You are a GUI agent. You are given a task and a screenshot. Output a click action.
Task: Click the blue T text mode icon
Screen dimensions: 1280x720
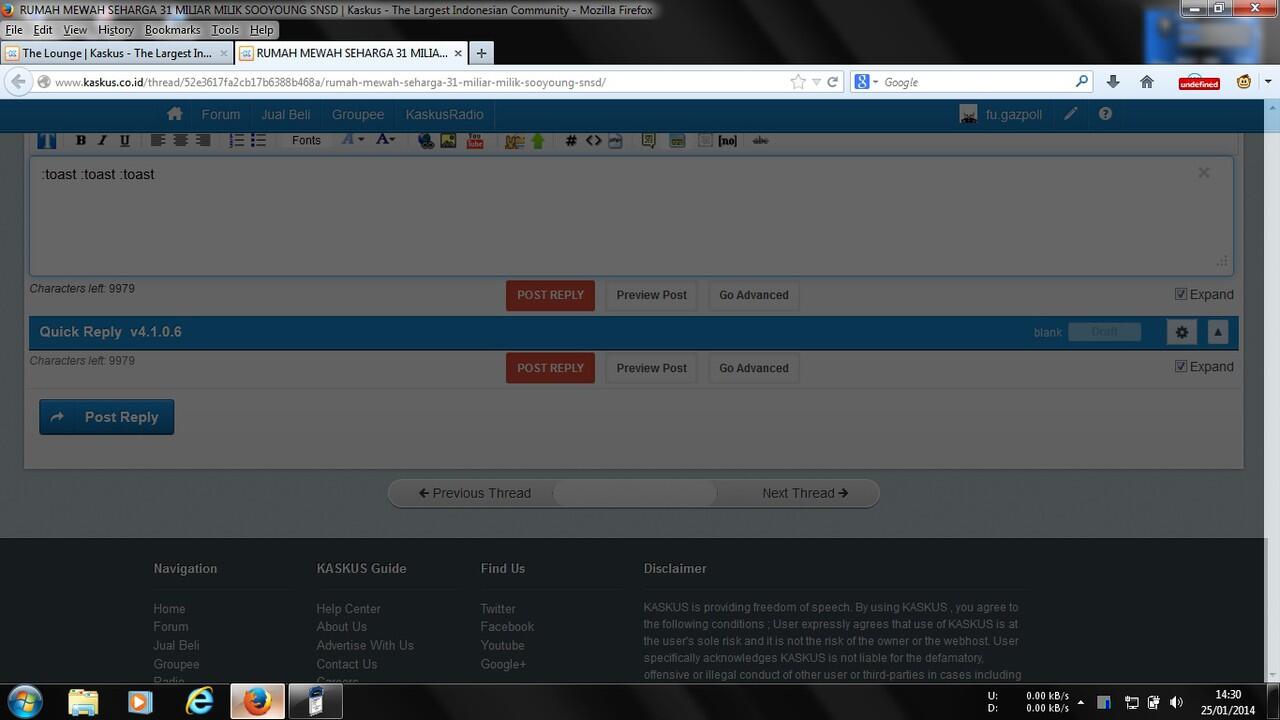(x=47, y=140)
